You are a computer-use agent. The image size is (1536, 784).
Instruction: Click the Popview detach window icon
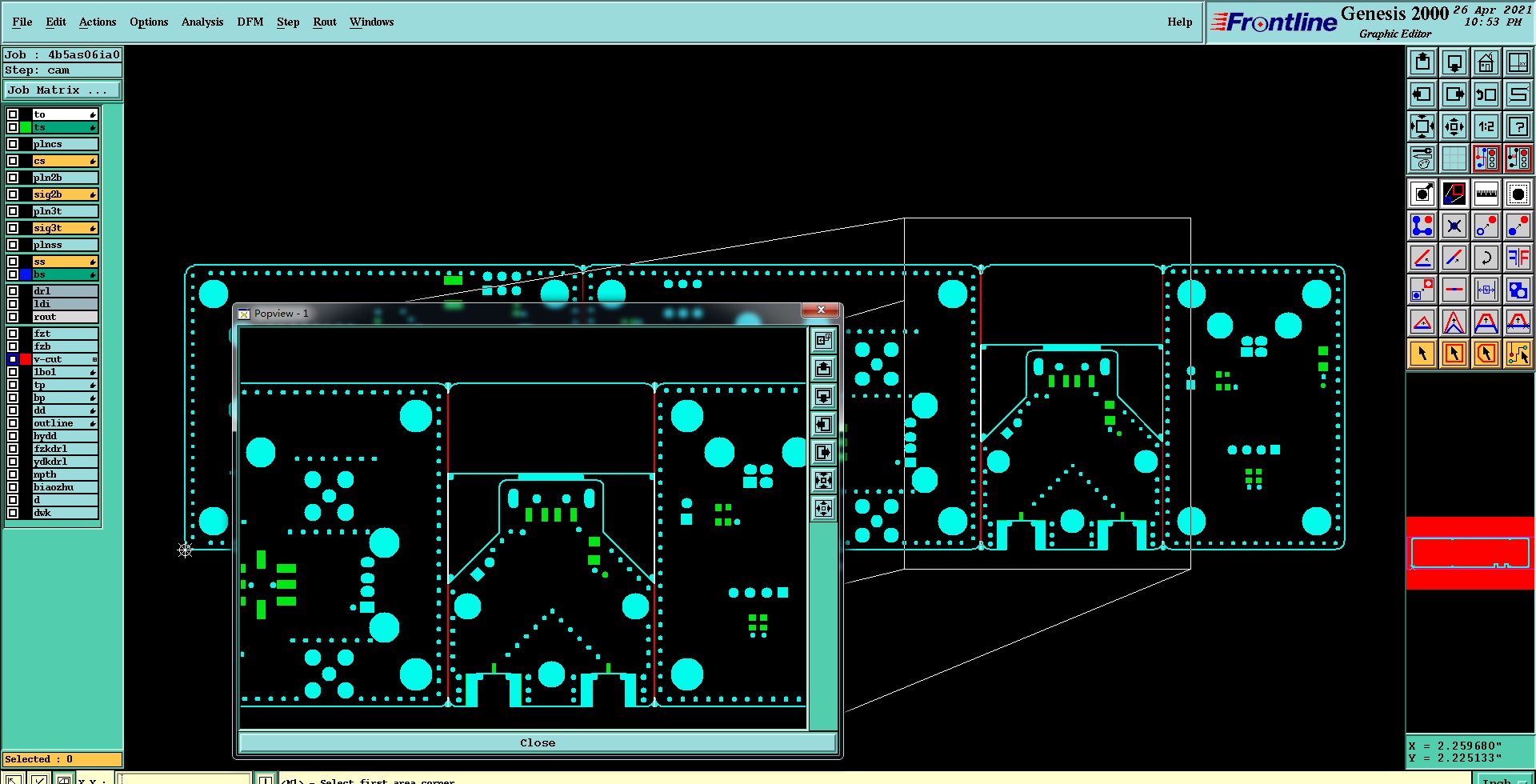[x=823, y=340]
